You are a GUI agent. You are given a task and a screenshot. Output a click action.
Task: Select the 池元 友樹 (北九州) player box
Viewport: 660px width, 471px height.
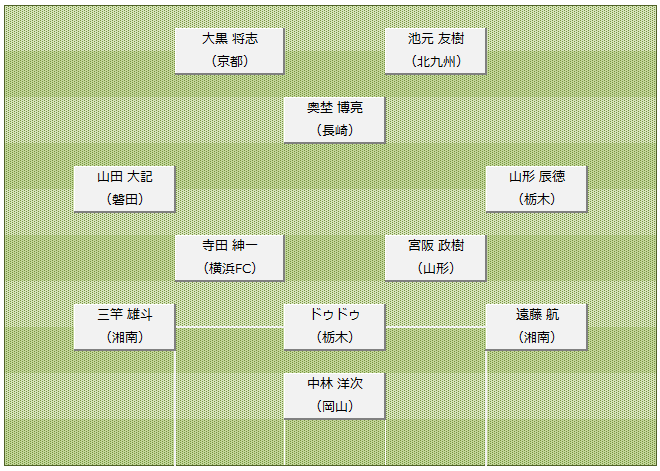pos(436,51)
